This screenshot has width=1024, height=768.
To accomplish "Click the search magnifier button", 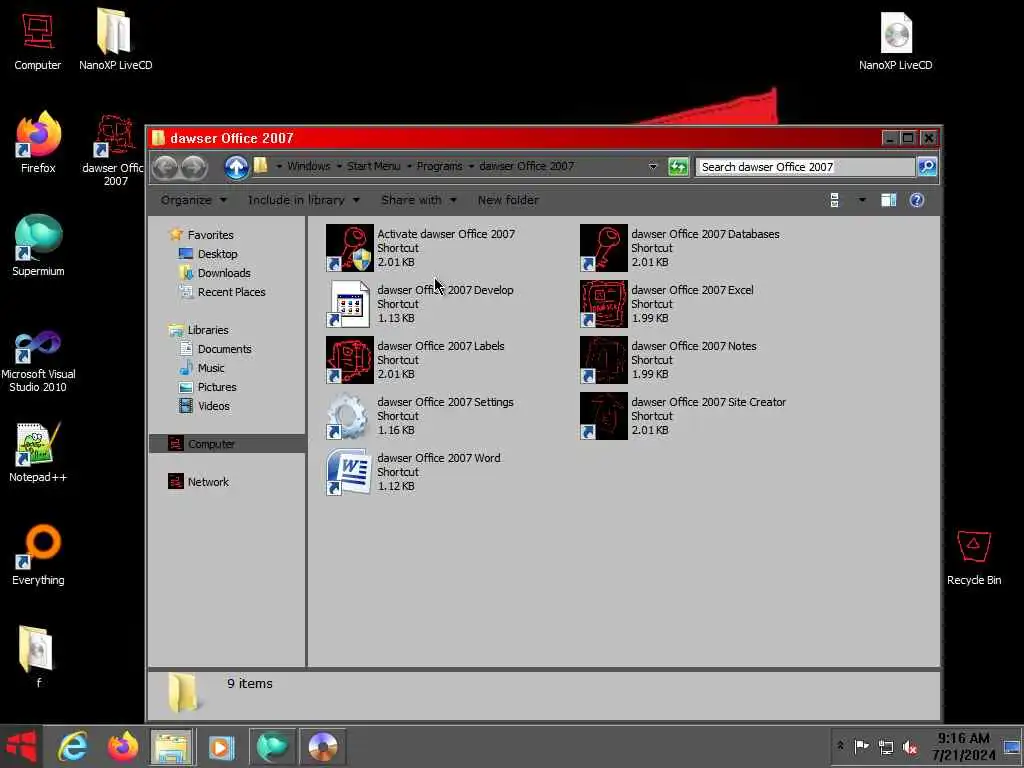I will pyautogui.click(x=927, y=167).
